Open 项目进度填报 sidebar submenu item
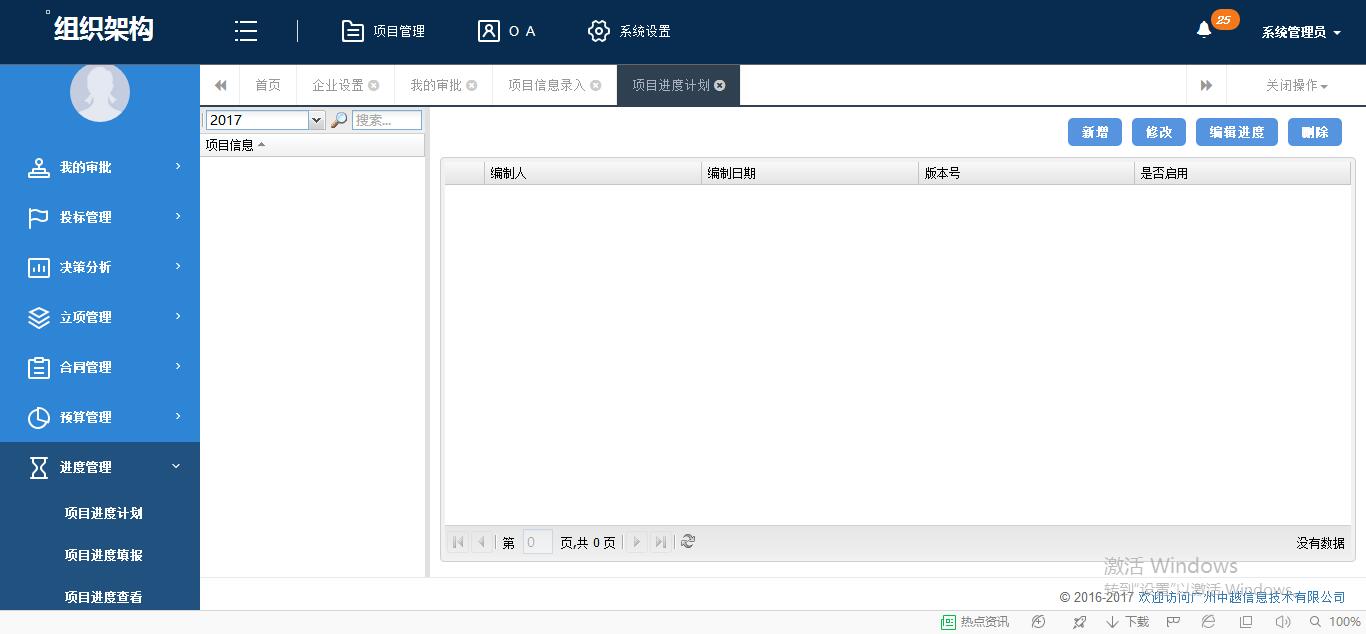1366x634 pixels. coord(104,555)
